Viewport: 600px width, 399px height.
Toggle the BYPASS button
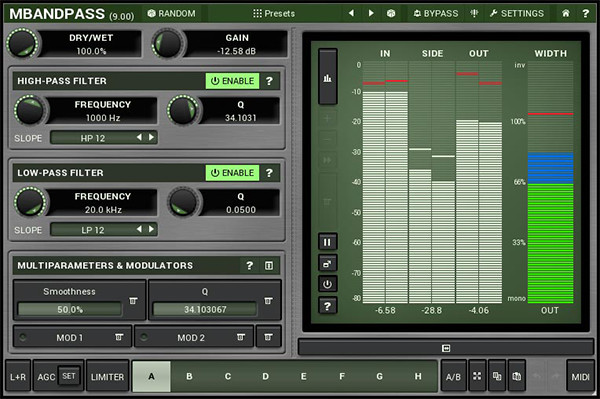[435, 13]
